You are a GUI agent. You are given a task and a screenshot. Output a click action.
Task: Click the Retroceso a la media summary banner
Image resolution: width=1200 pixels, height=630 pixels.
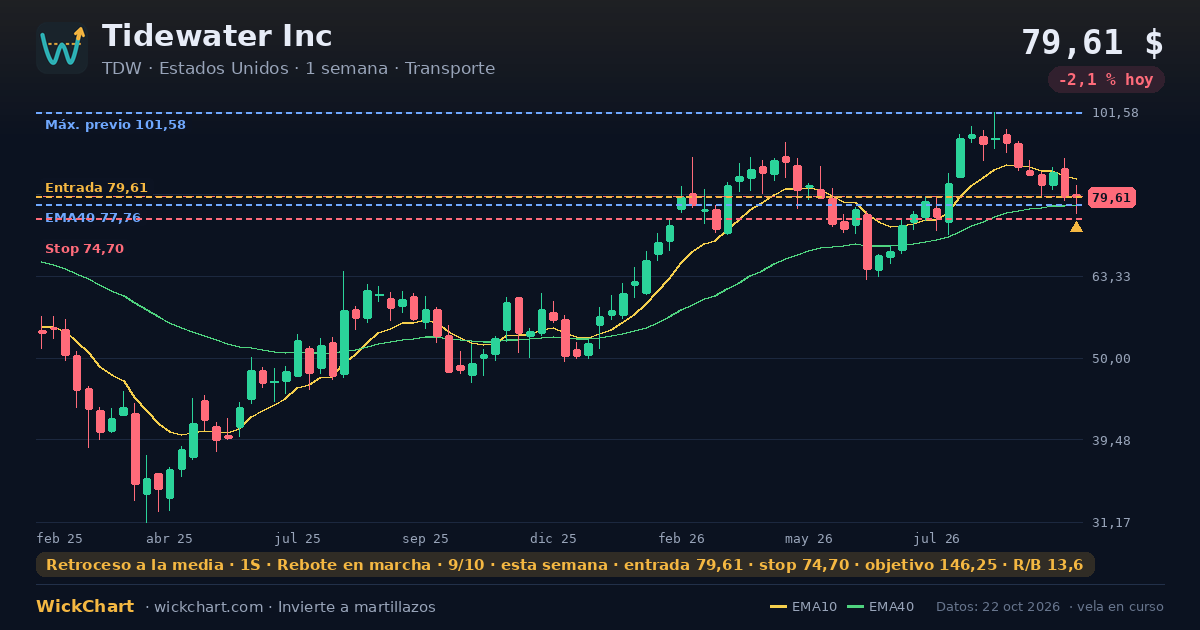point(565,565)
